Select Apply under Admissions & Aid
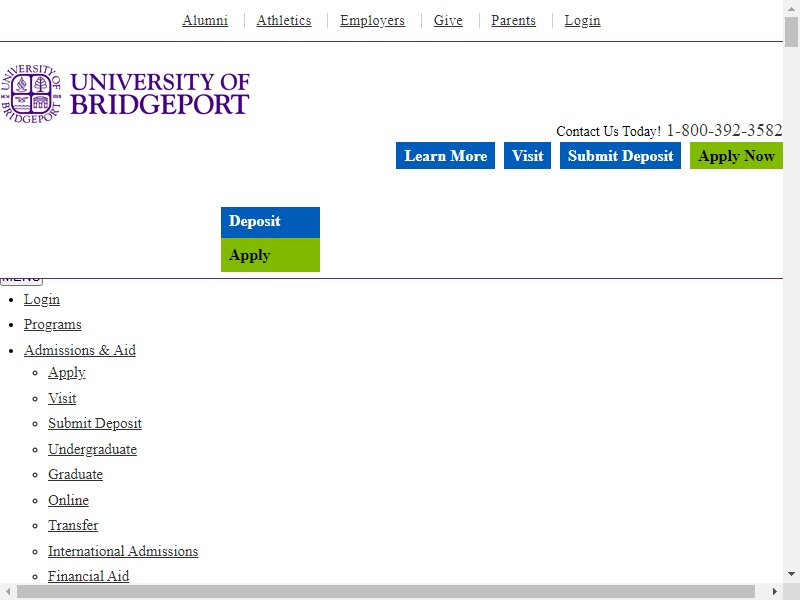The width and height of the screenshot is (800, 600). (66, 372)
